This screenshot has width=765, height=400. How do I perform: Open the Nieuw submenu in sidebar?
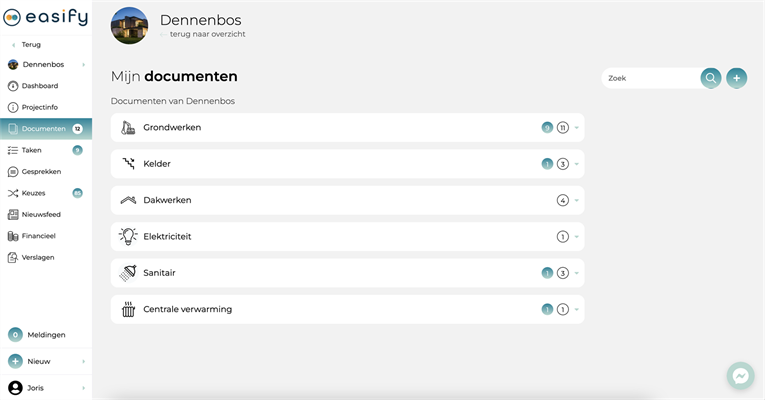pos(45,361)
